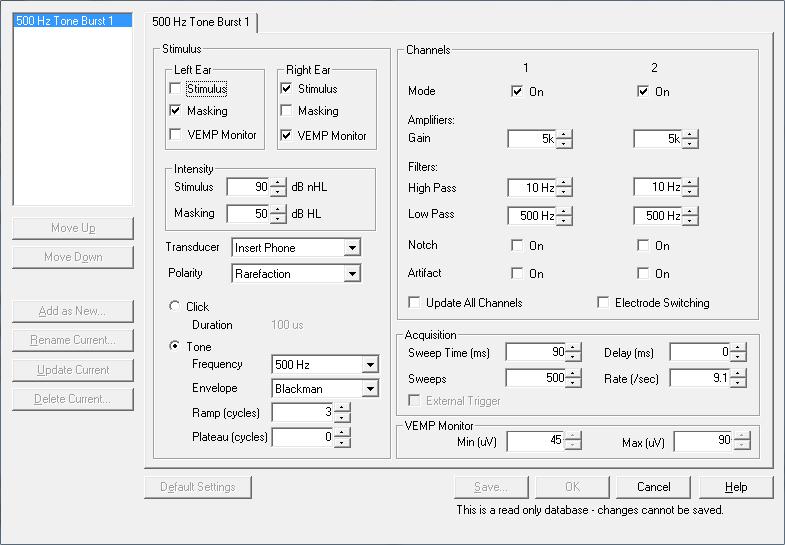The height and width of the screenshot is (545, 785).
Task: Enable the Left Ear Stimulus checkbox
Action: coord(175,89)
